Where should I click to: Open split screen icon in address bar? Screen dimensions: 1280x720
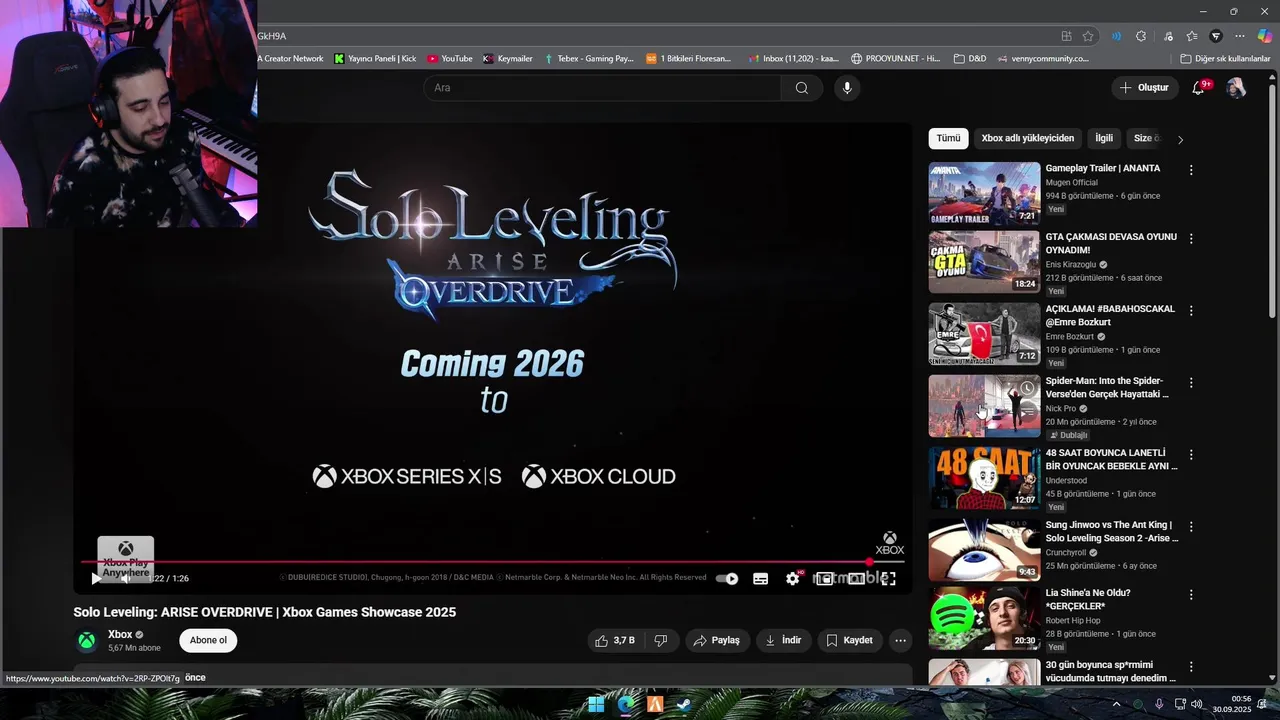click(1066, 36)
